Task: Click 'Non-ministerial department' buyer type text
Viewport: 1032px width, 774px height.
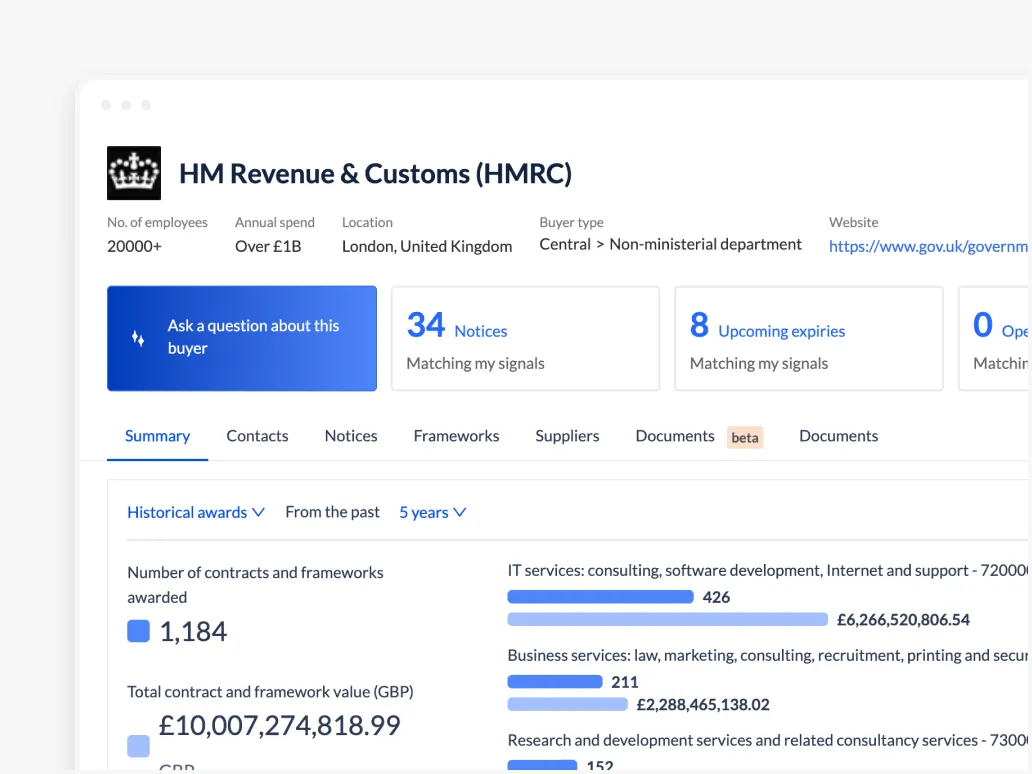Action: (x=706, y=244)
